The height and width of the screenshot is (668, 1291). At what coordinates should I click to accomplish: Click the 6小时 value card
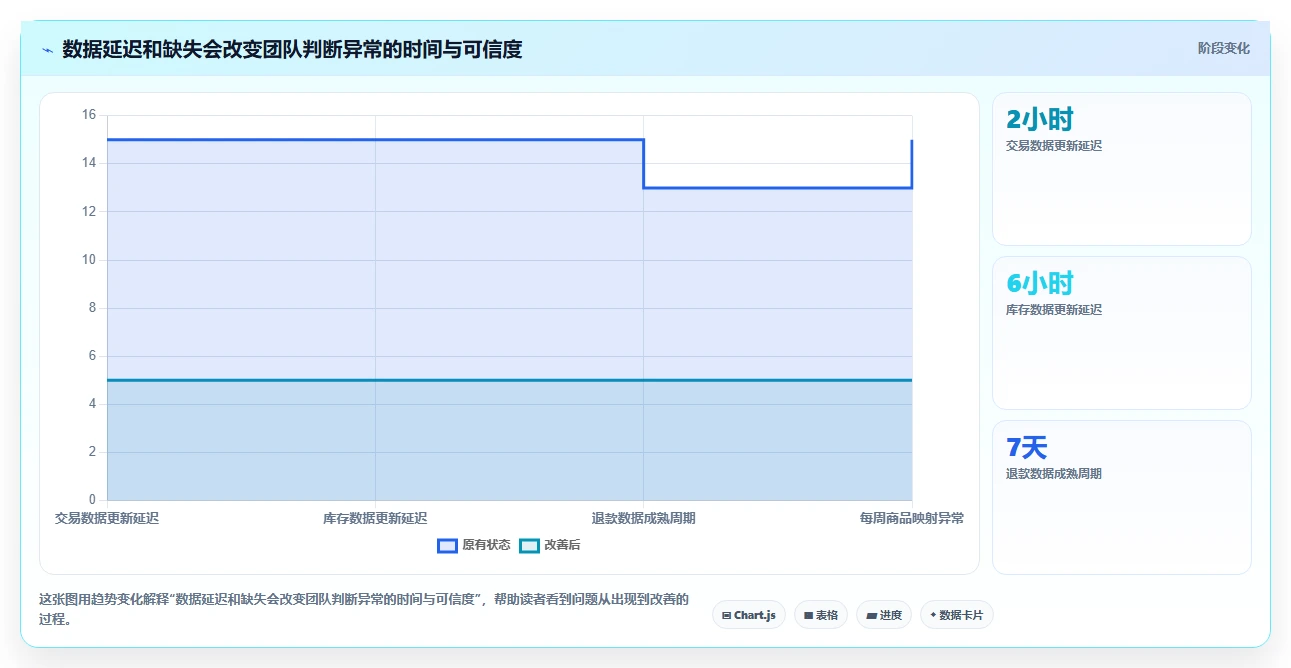pyautogui.click(x=1121, y=333)
